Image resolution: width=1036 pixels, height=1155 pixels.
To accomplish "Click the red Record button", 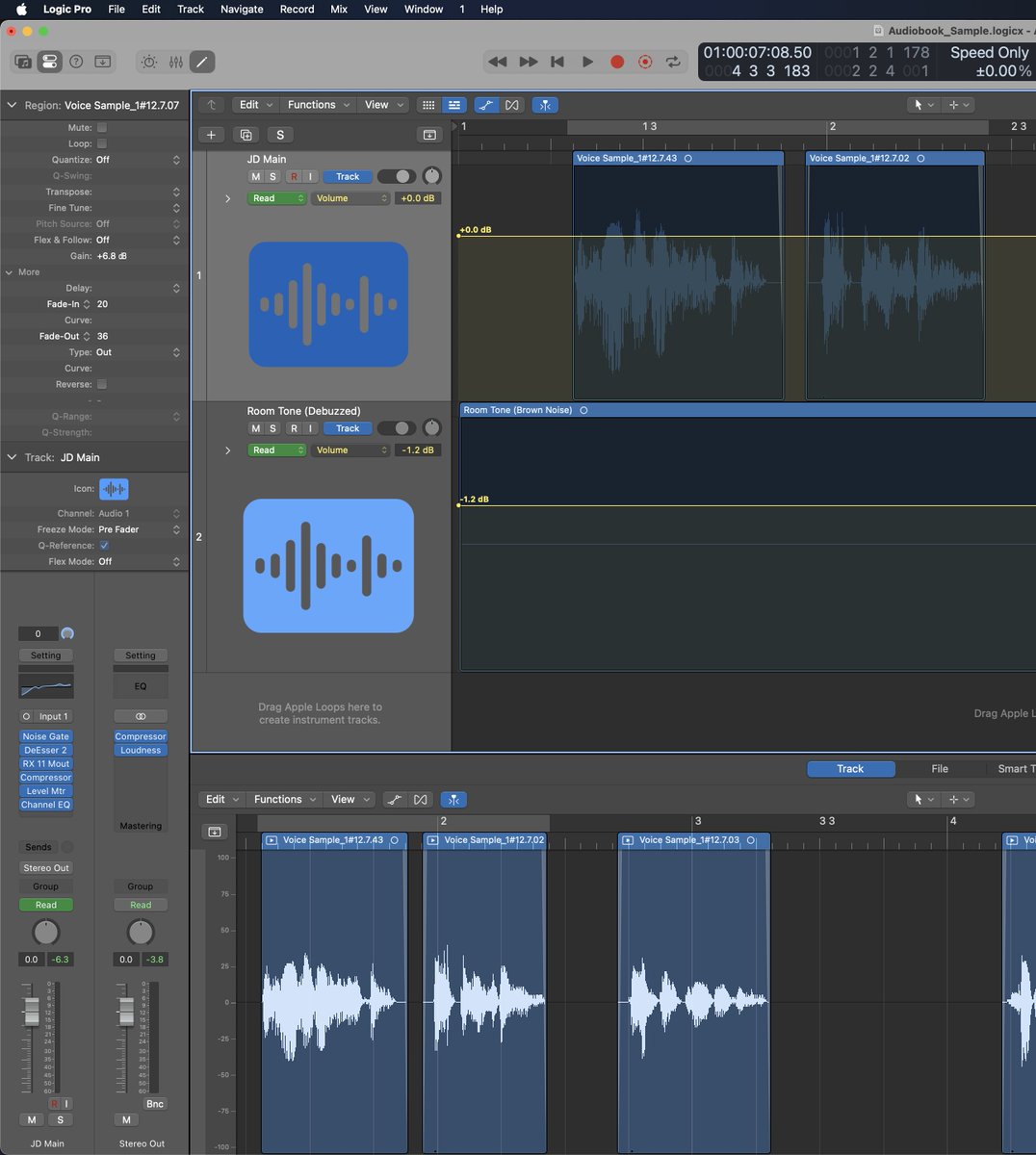I will point(617,62).
